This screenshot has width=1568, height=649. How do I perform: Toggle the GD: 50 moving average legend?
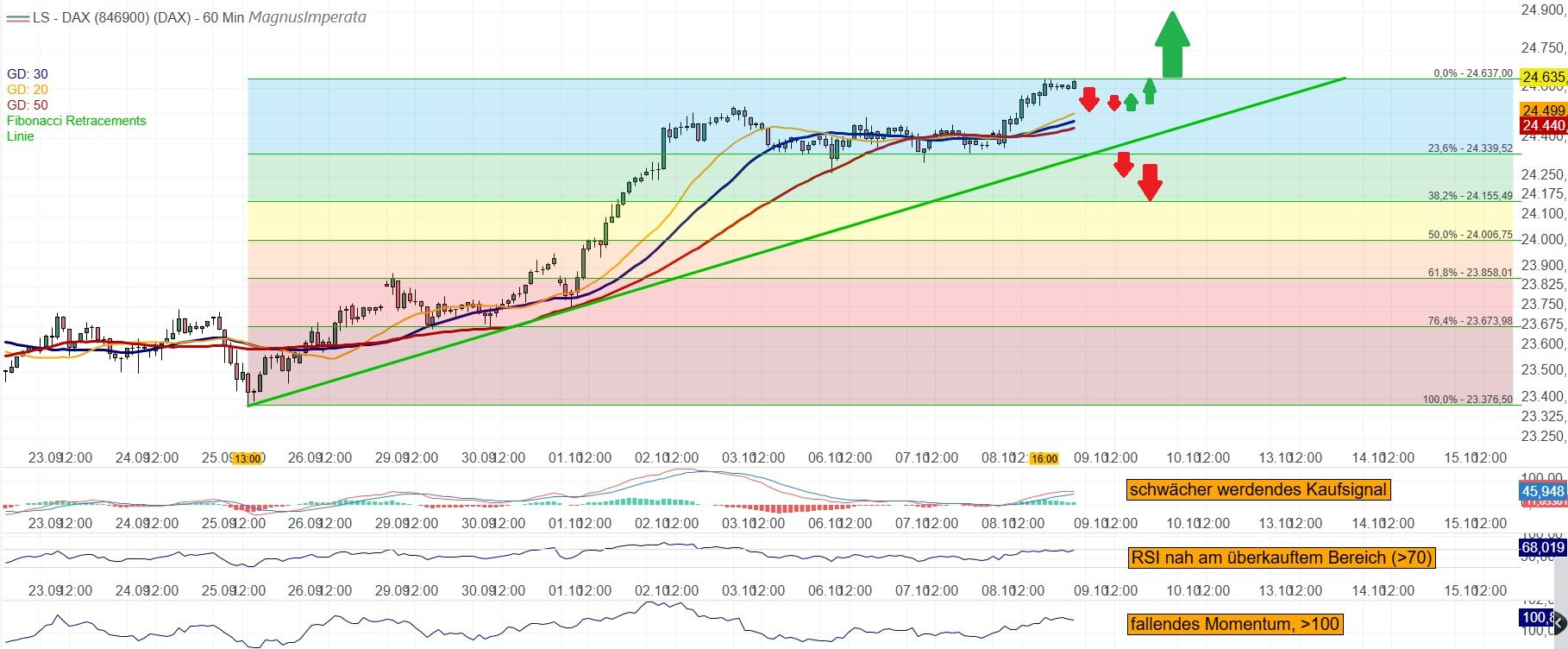[x=28, y=105]
